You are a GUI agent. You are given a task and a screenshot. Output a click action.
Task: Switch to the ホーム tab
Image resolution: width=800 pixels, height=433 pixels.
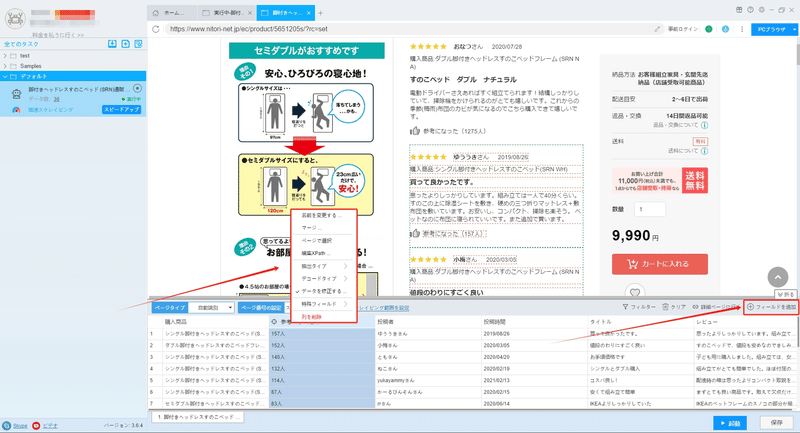[172, 13]
